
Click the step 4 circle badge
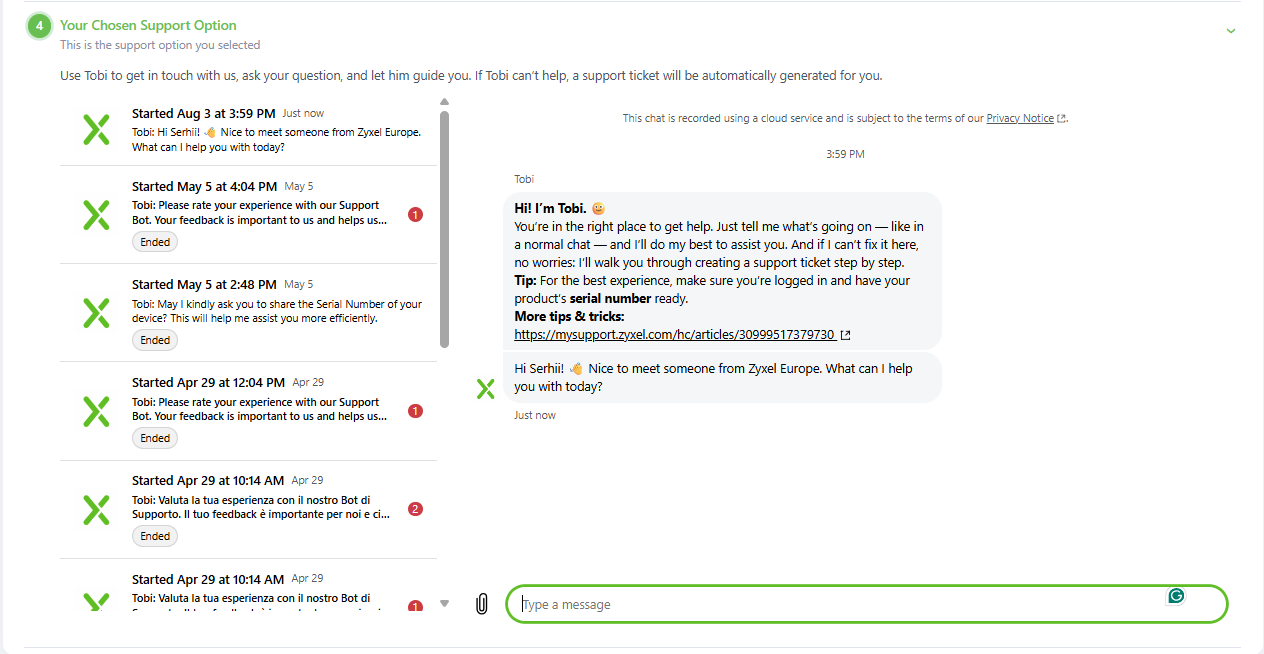[x=39, y=26]
